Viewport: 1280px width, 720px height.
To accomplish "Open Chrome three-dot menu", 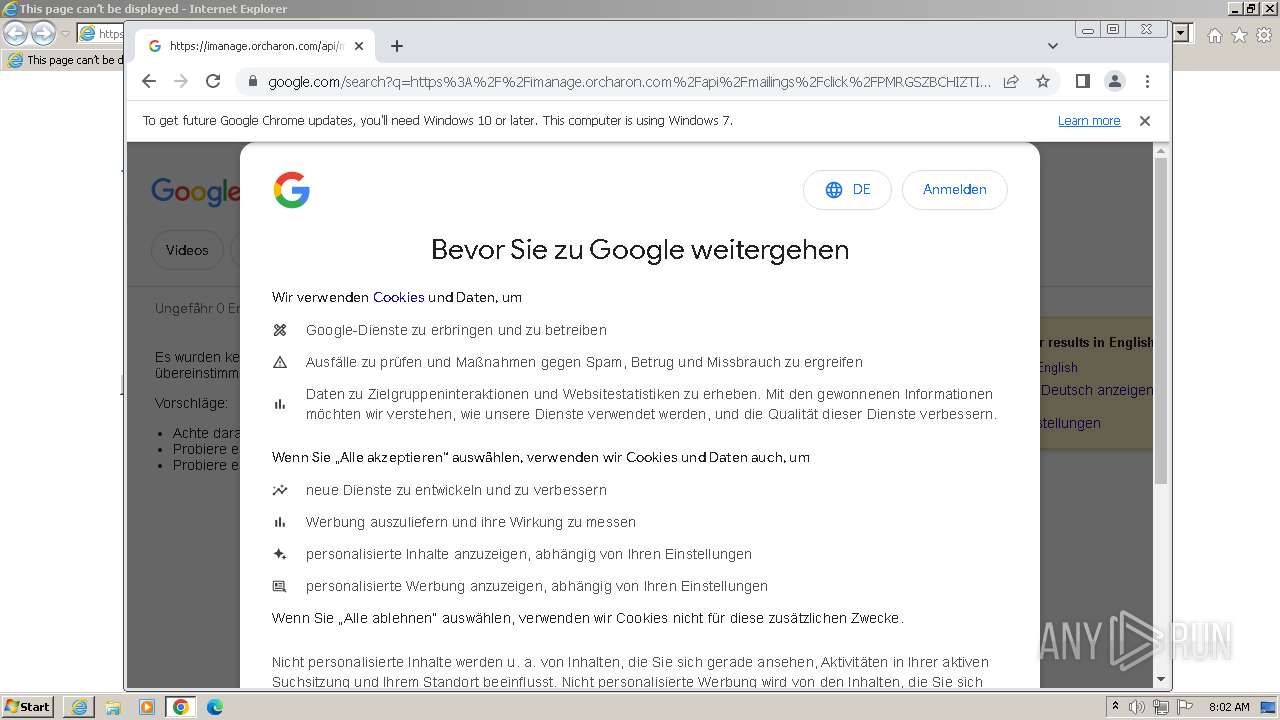I will click(x=1147, y=82).
